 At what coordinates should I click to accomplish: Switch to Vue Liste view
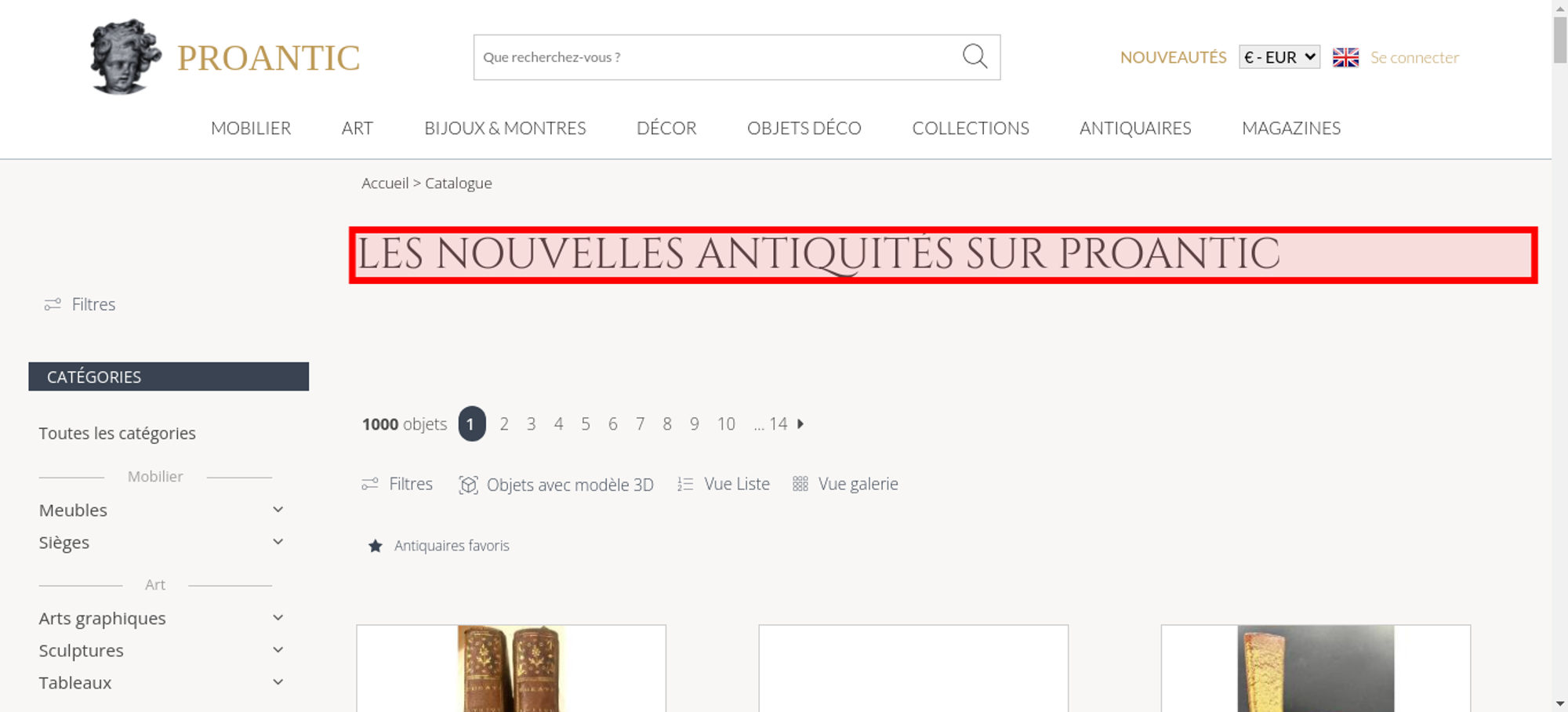point(724,484)
